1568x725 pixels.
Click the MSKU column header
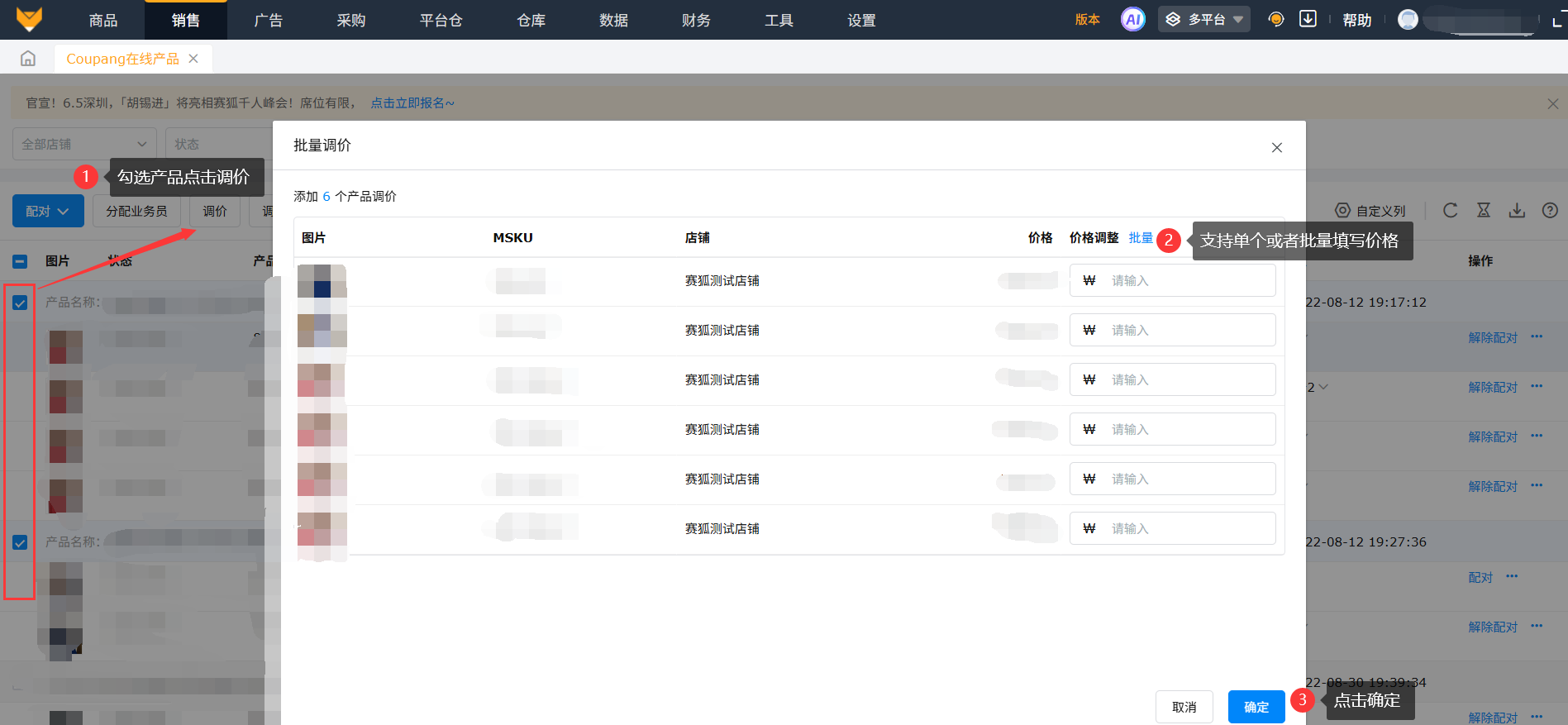[x=513, y=238]
